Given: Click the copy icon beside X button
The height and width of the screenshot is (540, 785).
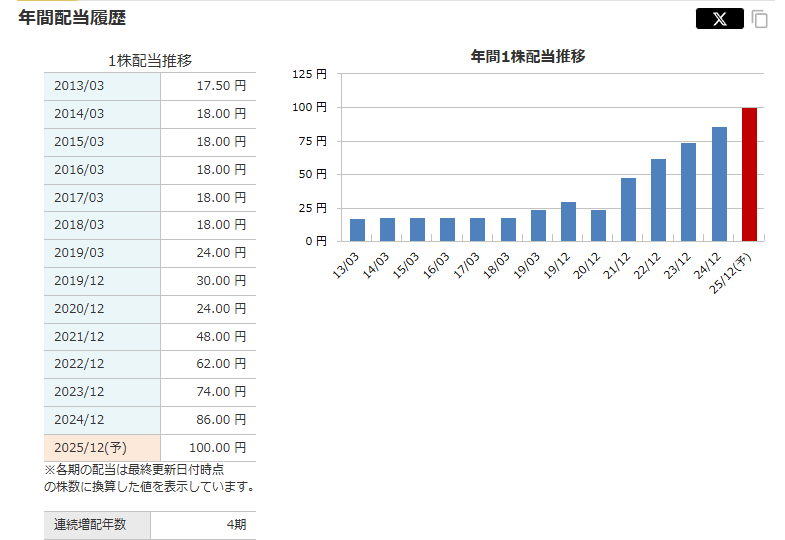Looking at the screenshot, I should (760, 19).
